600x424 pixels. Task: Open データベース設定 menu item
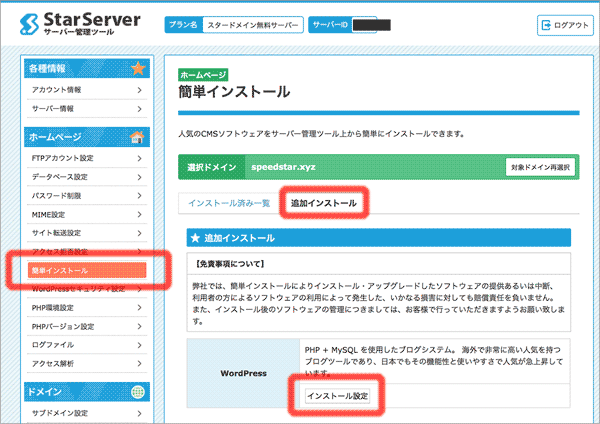click(87, 177)
